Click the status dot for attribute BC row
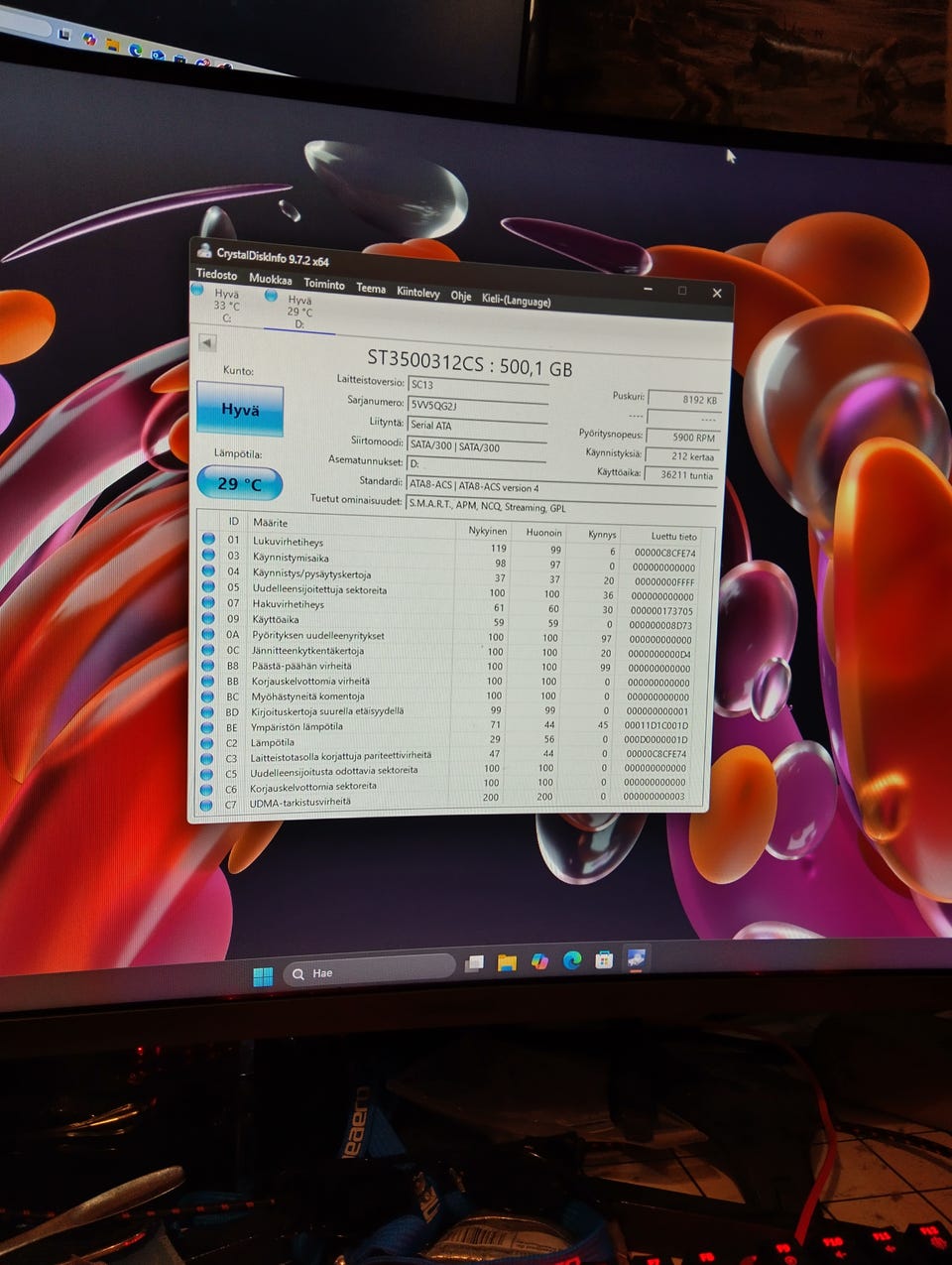Viewport: 952px width, 1265px height. (x=207, y=696)
